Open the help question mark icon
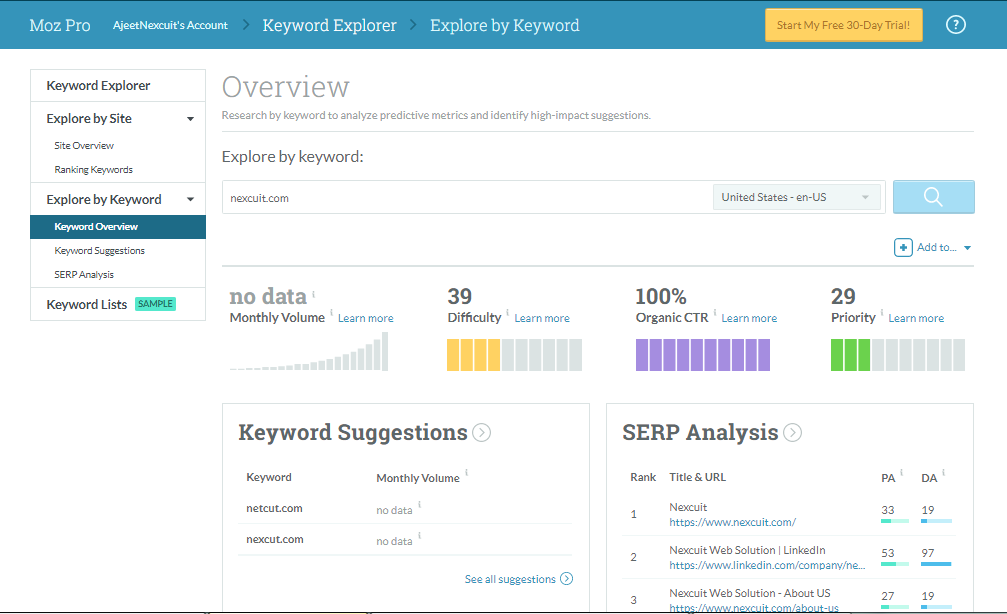The width and height of the screenshot is (1007, 614). [x=956, y=25]
